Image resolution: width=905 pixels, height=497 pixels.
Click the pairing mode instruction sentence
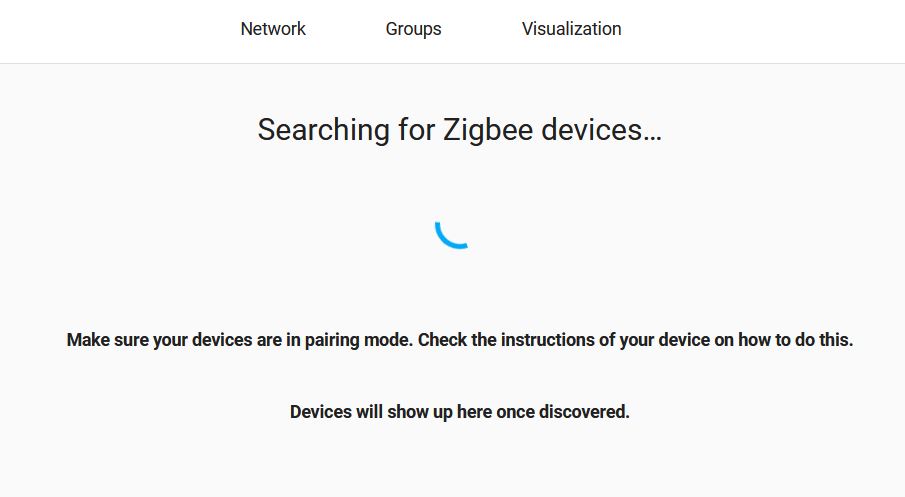(459, 340)
